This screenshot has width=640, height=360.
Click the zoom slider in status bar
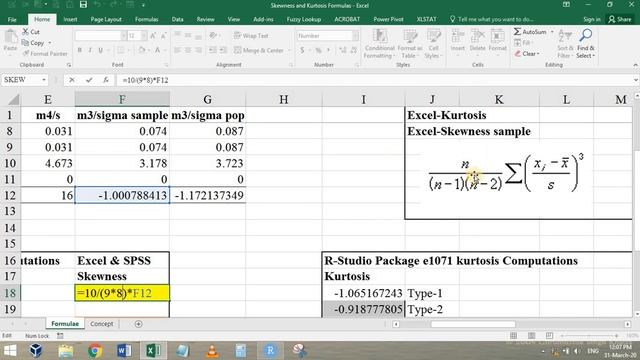[x=589, y=336]
